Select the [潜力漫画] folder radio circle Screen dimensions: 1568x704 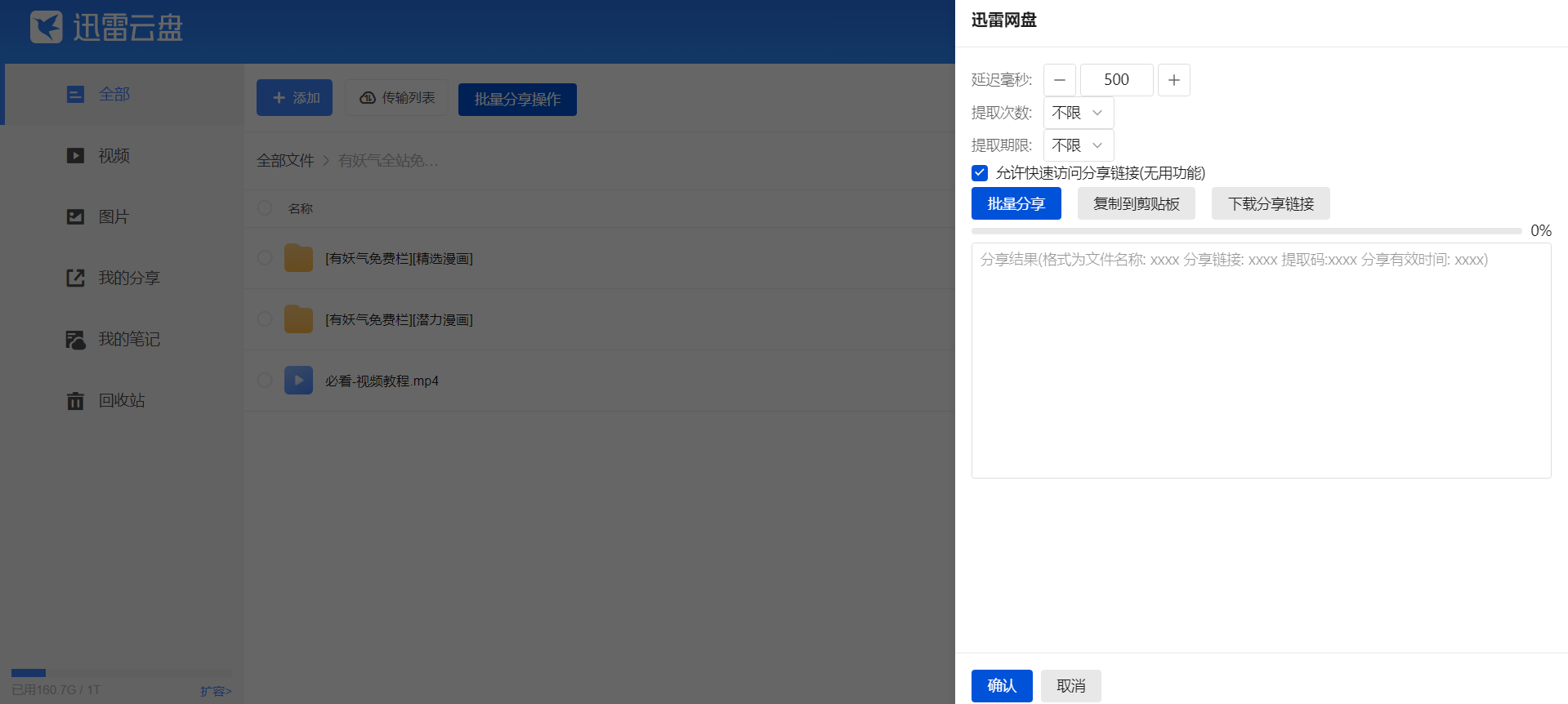265,319
